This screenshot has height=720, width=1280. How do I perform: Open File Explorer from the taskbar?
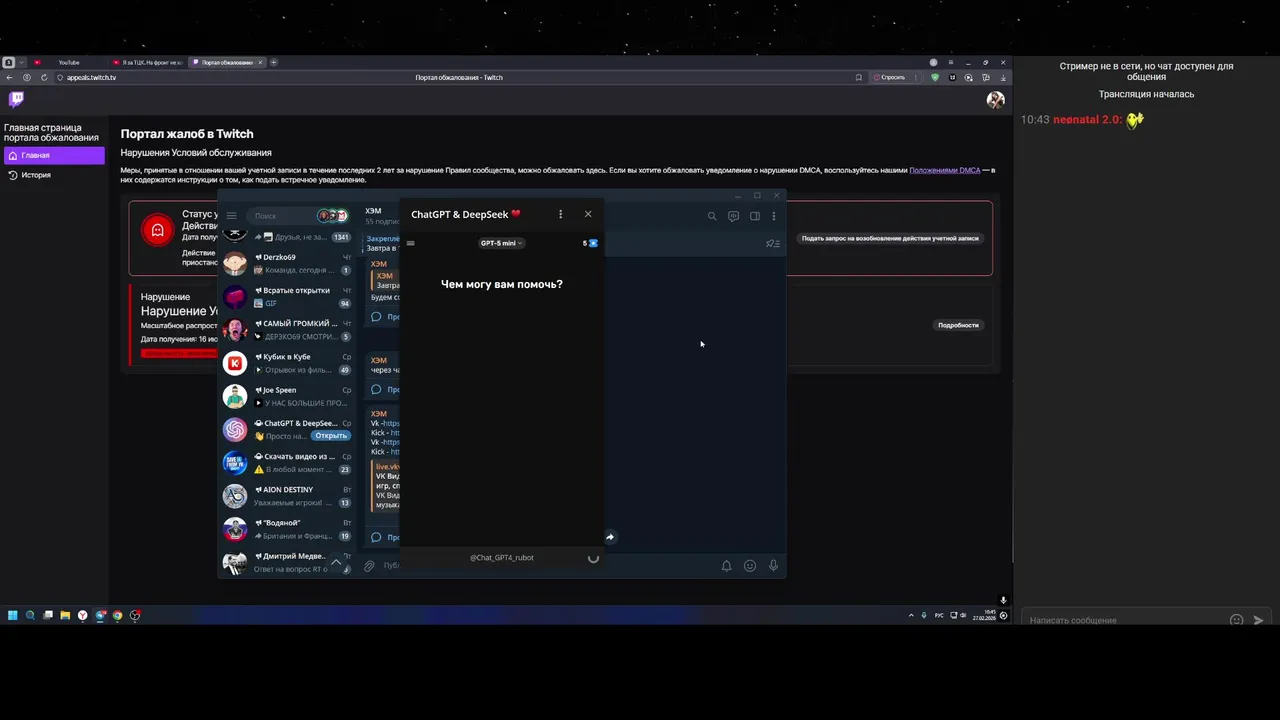click(x=65, y=615)
